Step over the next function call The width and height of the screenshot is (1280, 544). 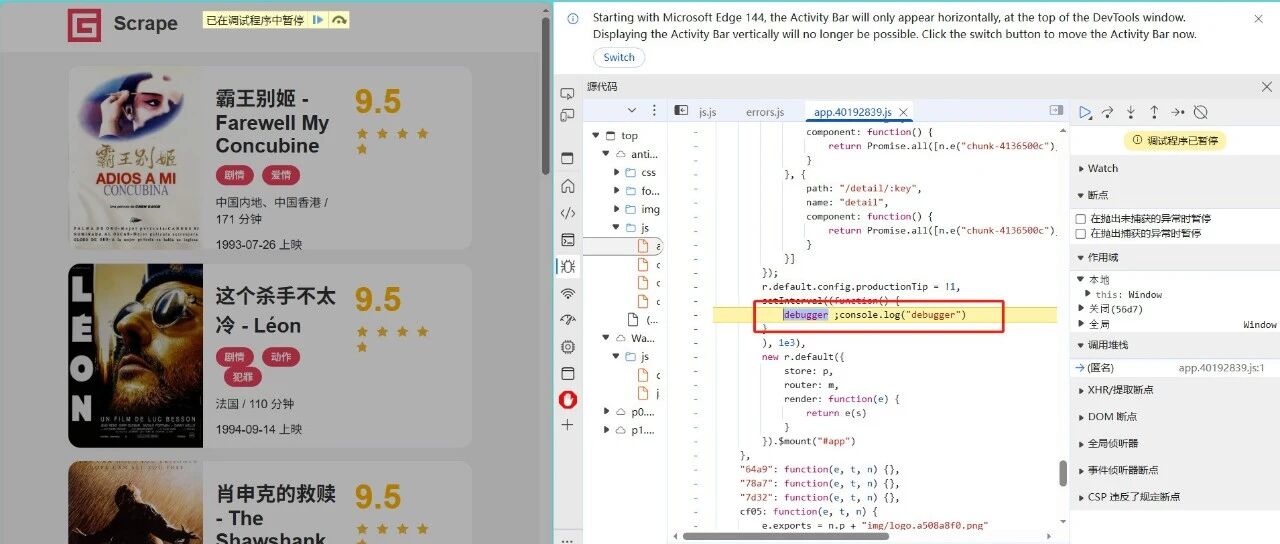coord(1108,112)
